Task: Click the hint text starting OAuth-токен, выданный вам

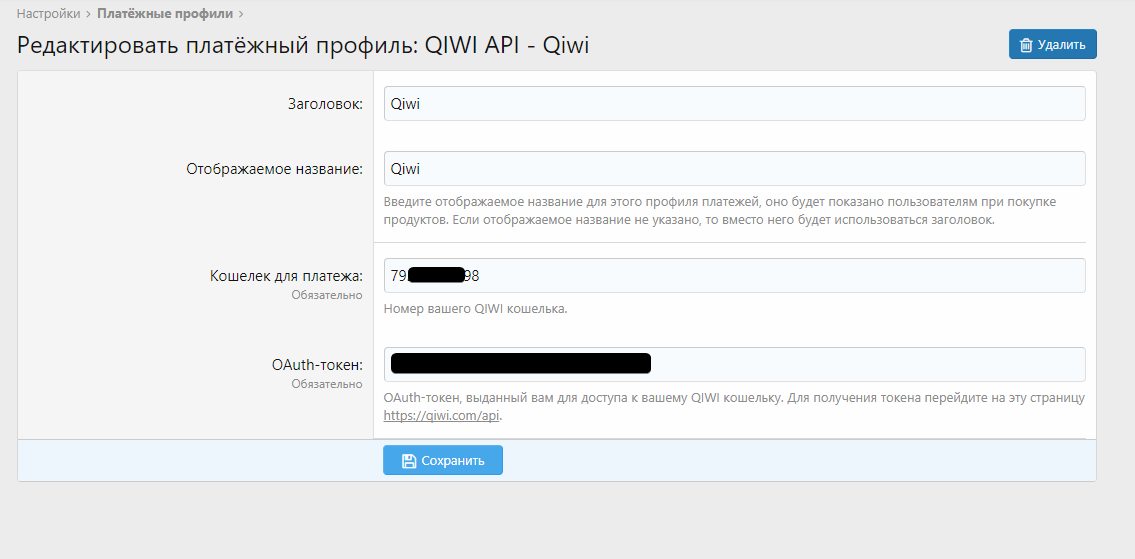Action: point(735,407)
